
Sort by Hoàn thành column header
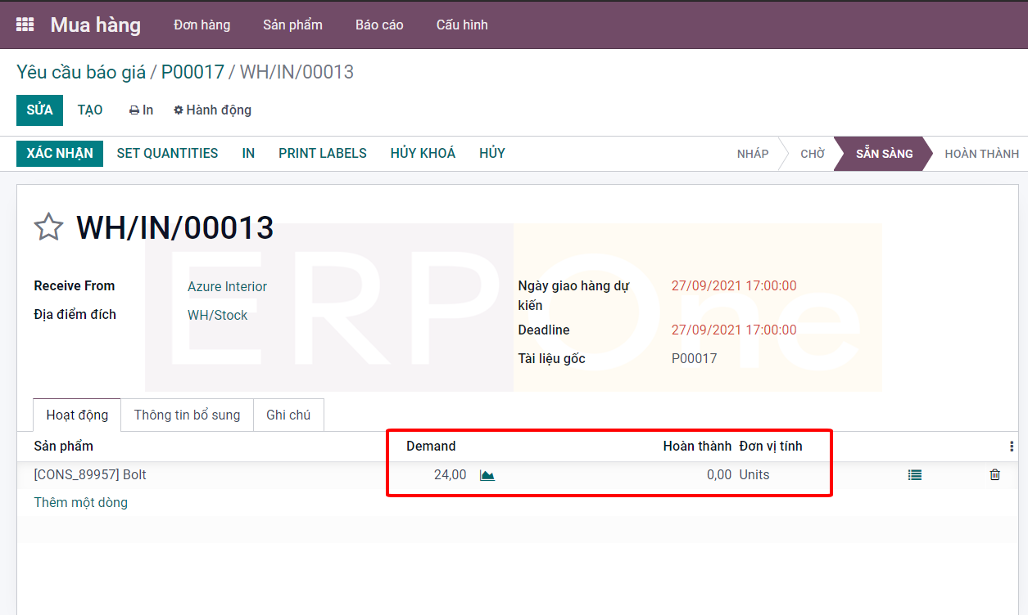click(x=697, y=446)
